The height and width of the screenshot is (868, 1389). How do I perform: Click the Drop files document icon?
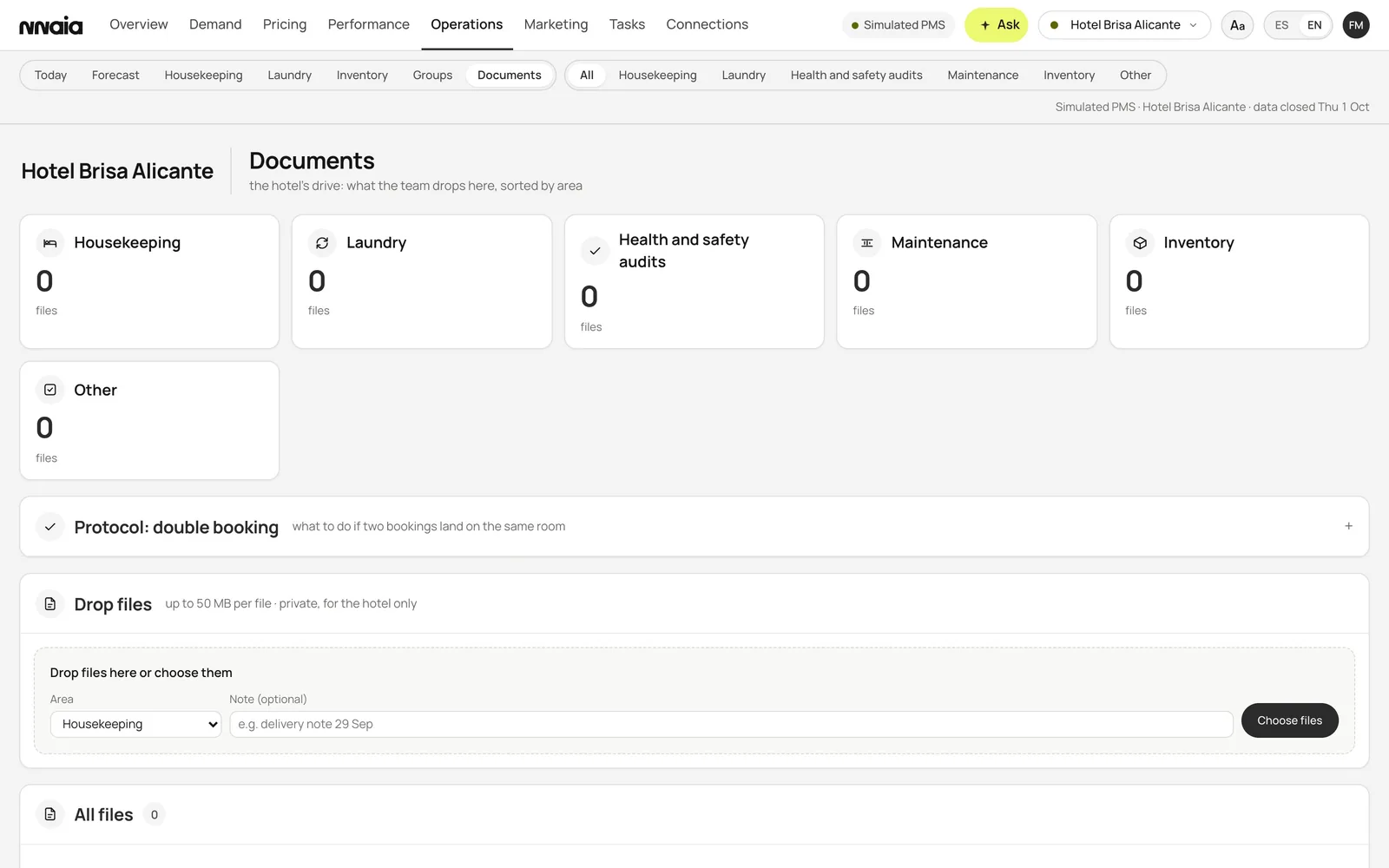[x=50, y=603]
